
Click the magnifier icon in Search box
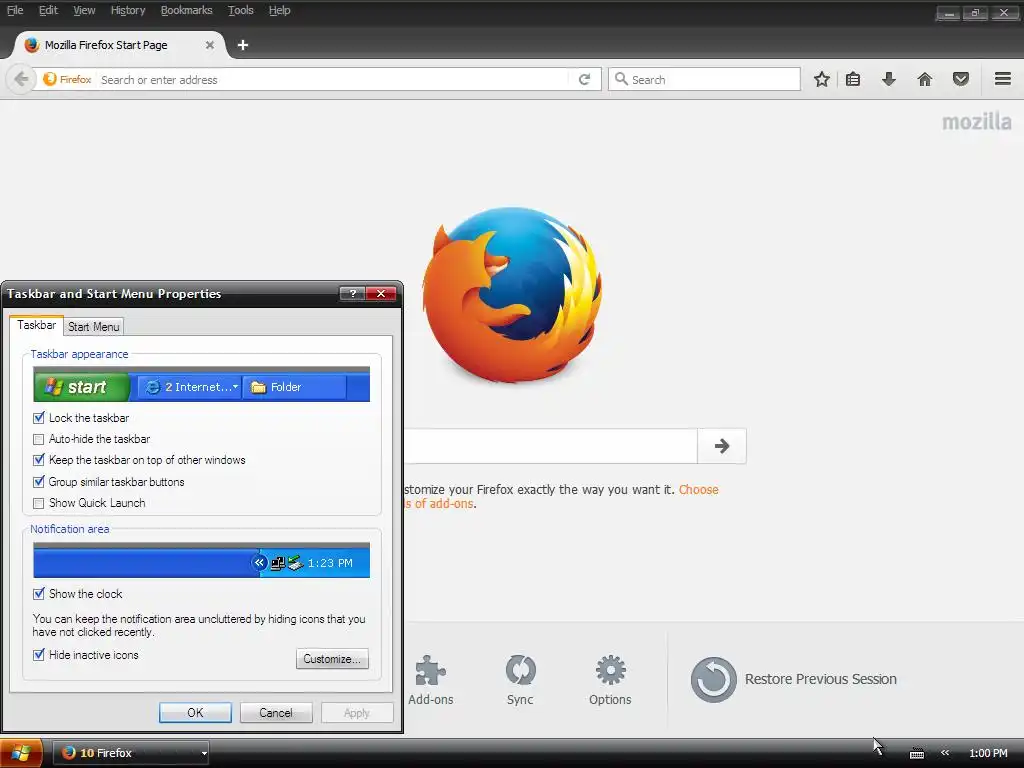[x=621, y=79]
